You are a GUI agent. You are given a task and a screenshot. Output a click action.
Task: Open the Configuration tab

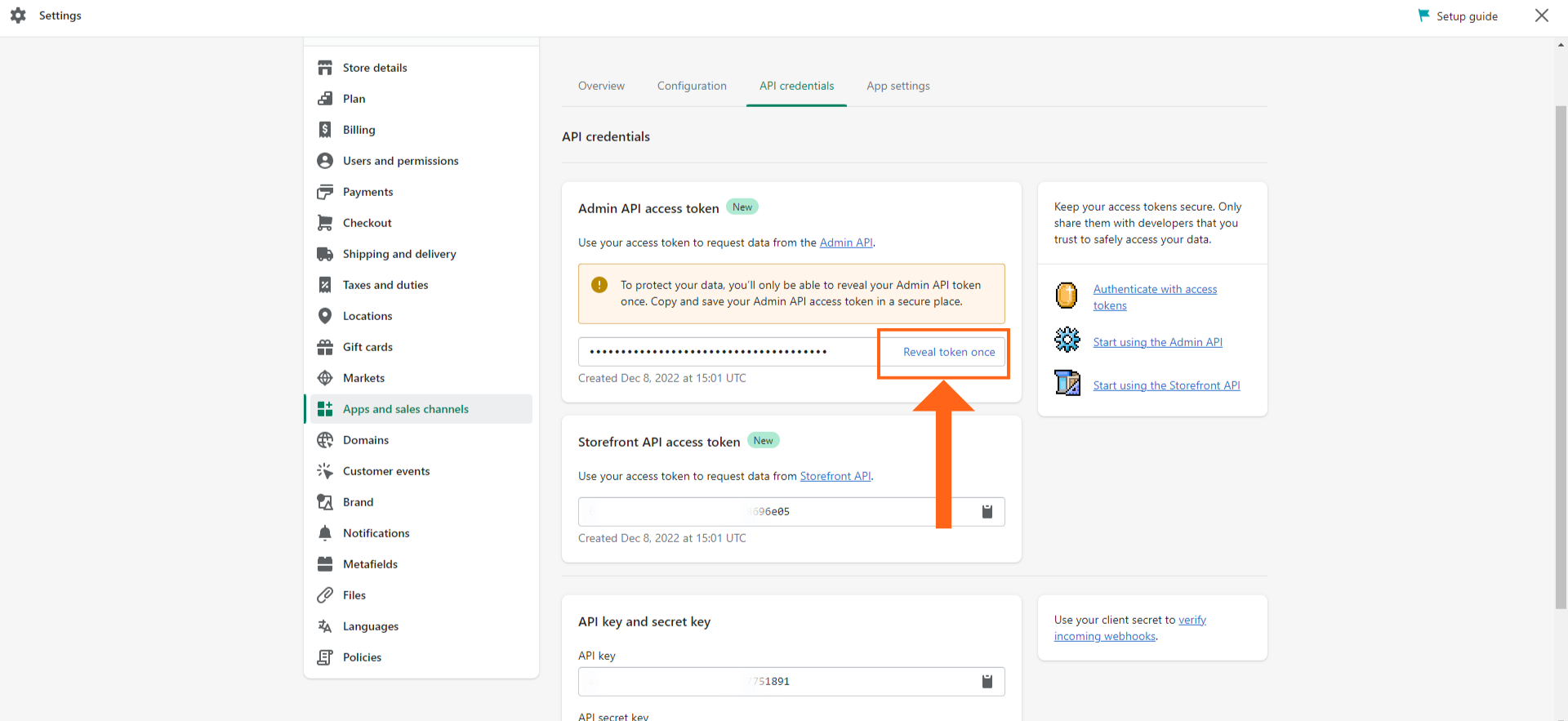point(692,86)
